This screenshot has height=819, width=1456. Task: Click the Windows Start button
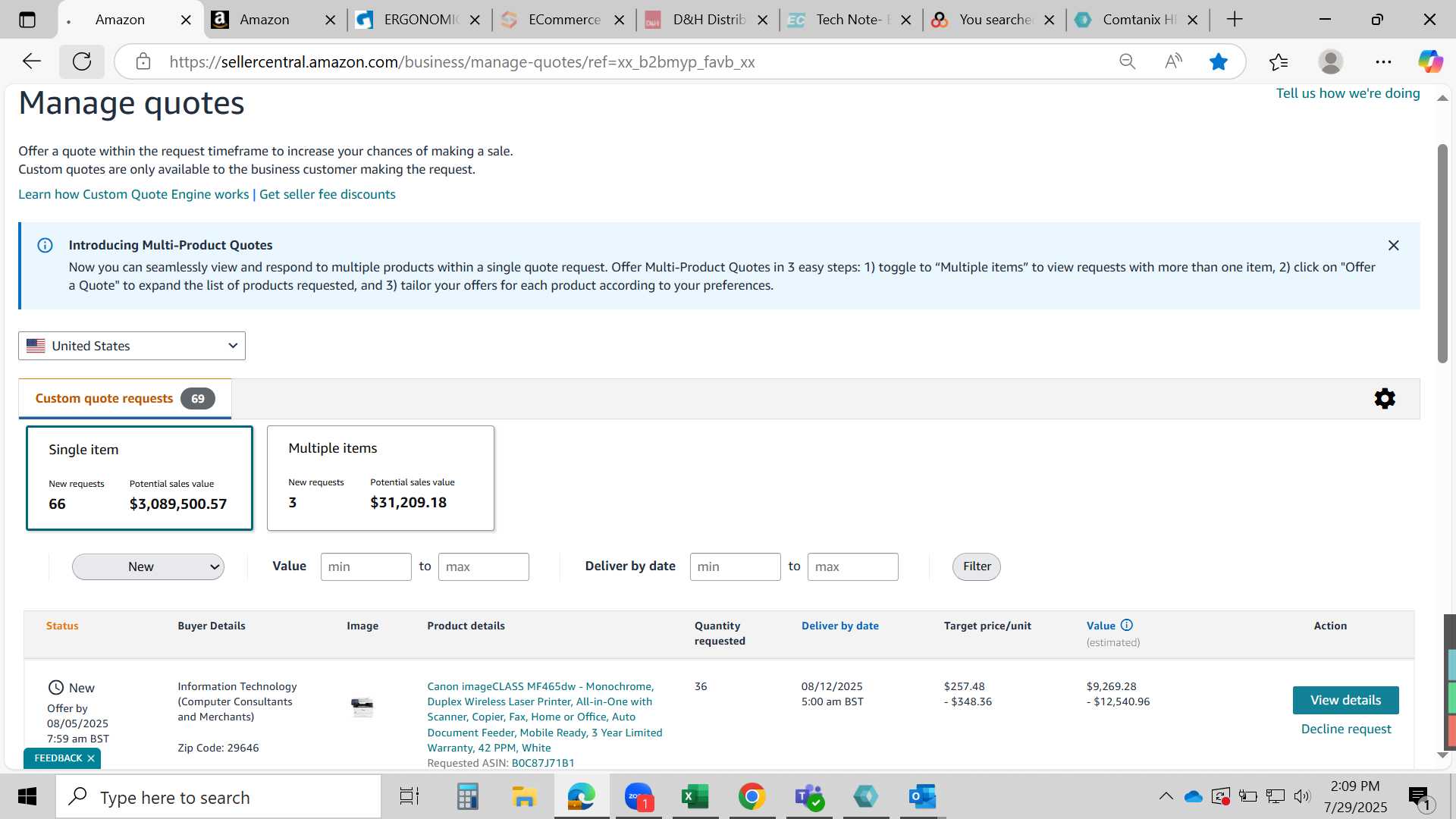27,797
